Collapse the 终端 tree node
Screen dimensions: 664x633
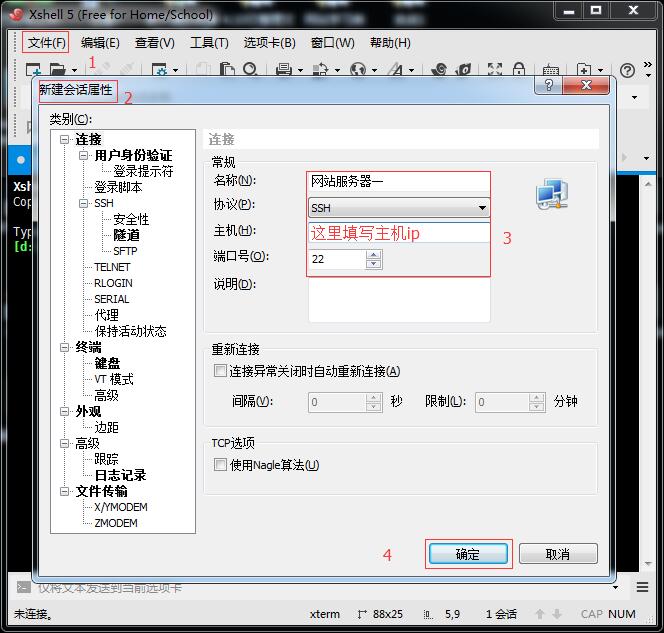pyautogui.click(x=64, y=347)
